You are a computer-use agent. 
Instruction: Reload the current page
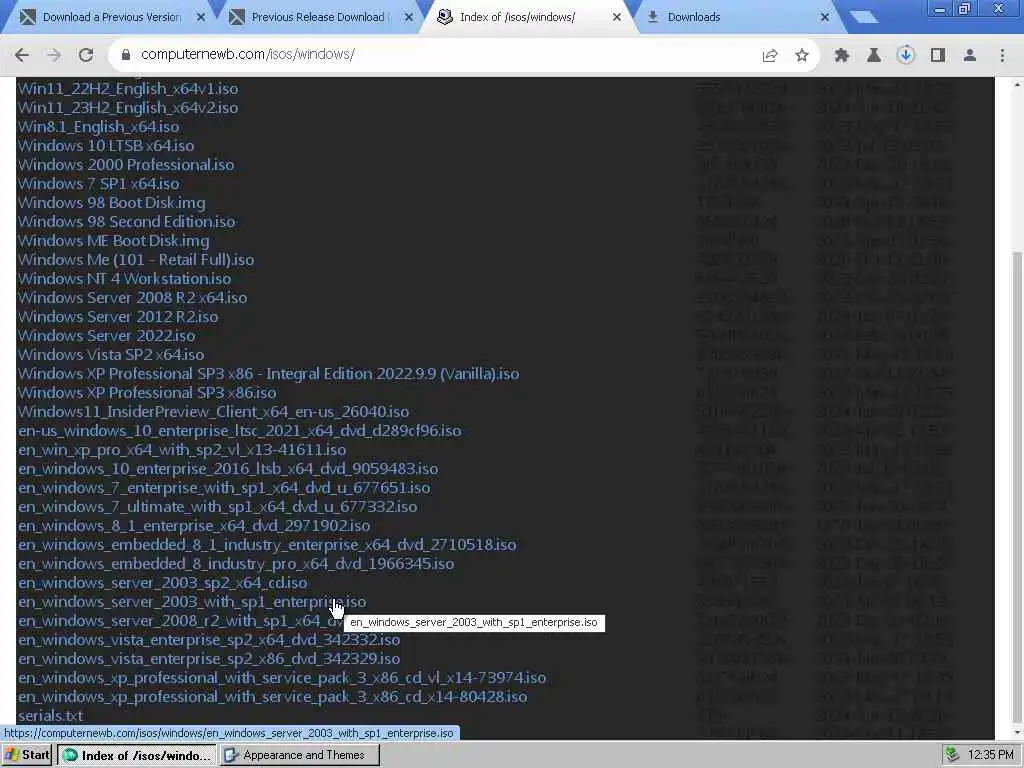pyautogui.click(x=86, y=55)
